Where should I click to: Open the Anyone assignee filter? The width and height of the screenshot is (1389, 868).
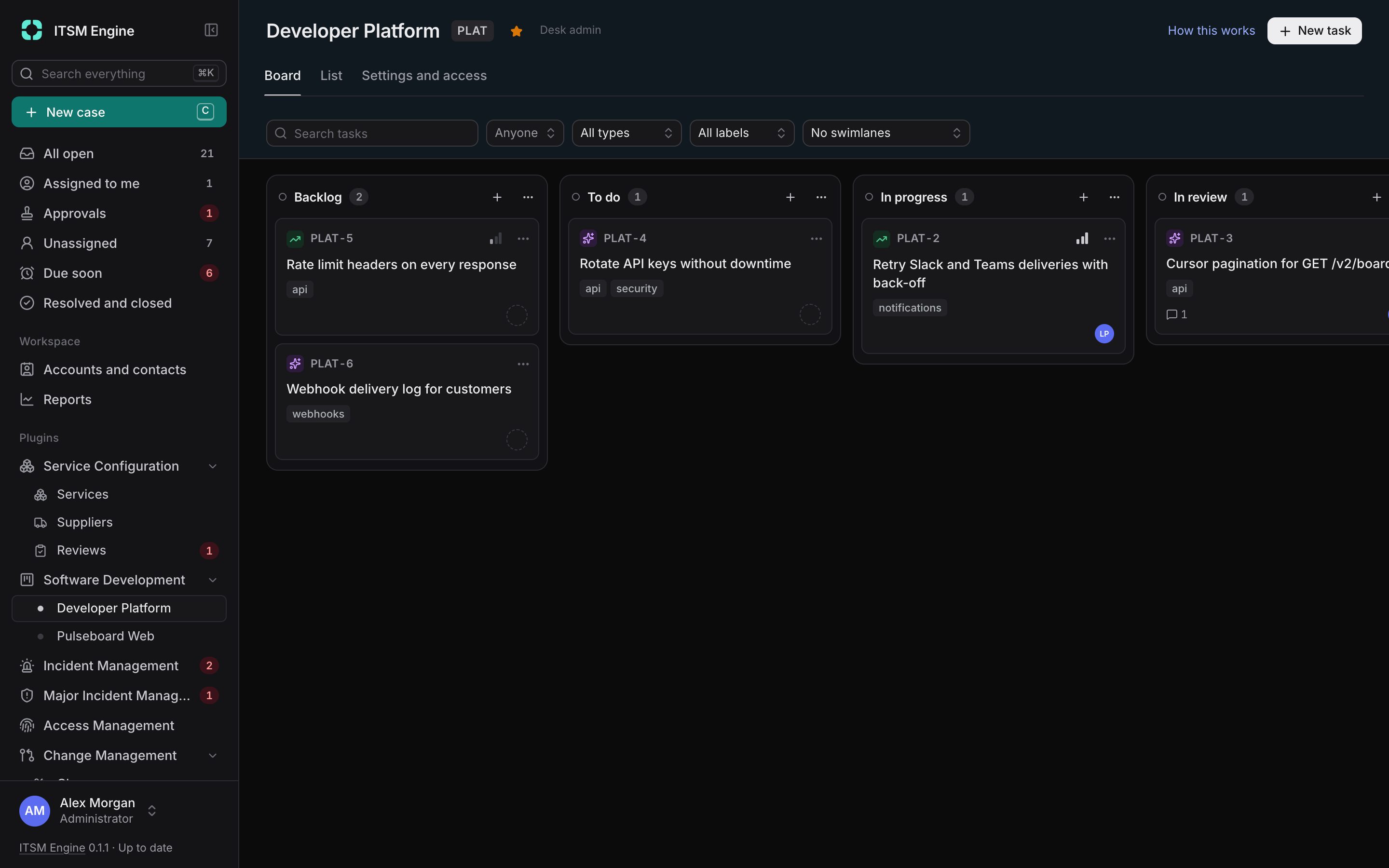pyautogui.click(x=525, y=133)
